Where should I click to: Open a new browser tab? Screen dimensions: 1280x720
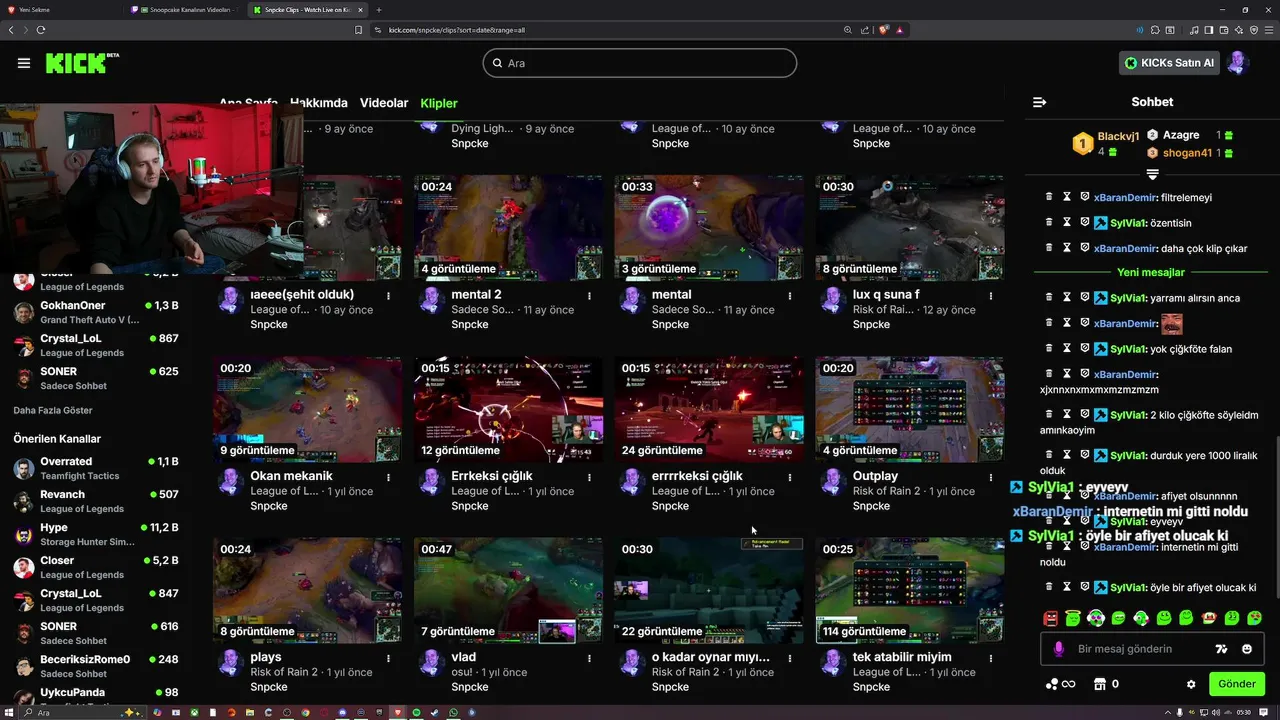[x=379, y=9]
